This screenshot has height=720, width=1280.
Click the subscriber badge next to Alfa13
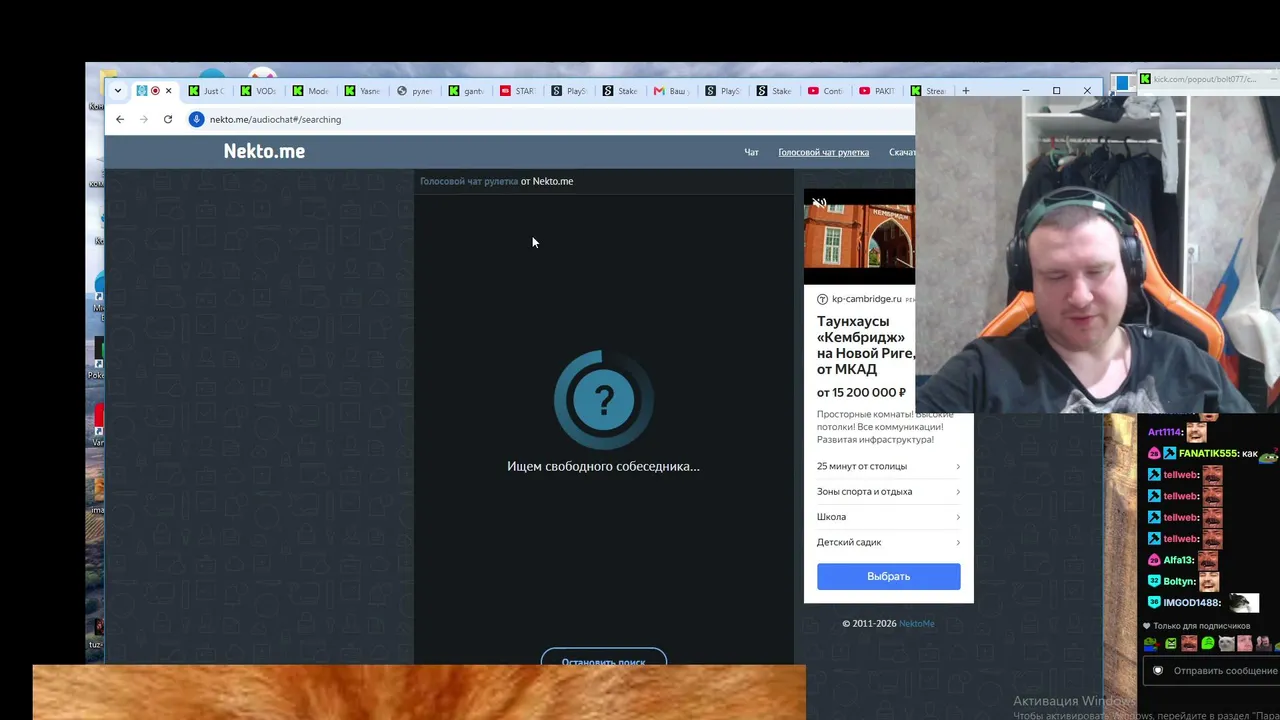coord(1154,560)
